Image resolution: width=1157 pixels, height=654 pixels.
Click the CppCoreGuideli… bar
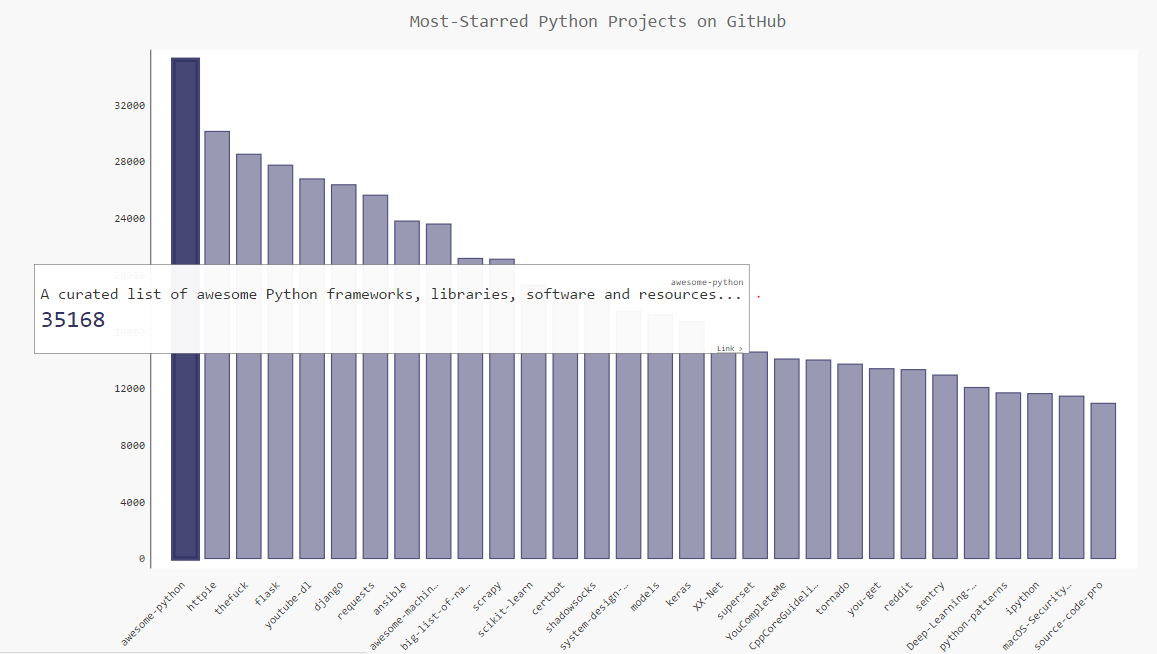tap(819, 459)
